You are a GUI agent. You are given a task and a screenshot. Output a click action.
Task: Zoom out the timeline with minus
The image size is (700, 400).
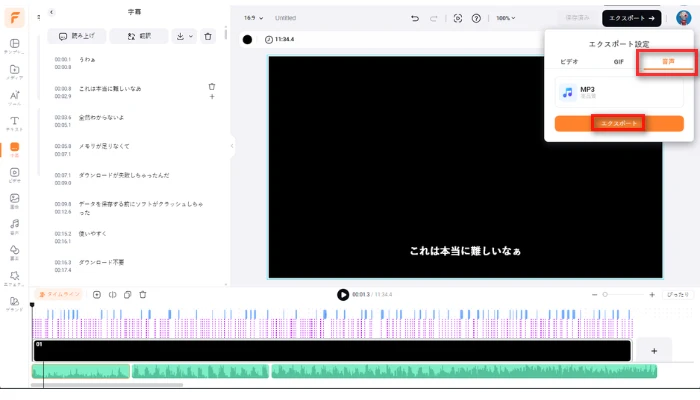coord(594,295)
